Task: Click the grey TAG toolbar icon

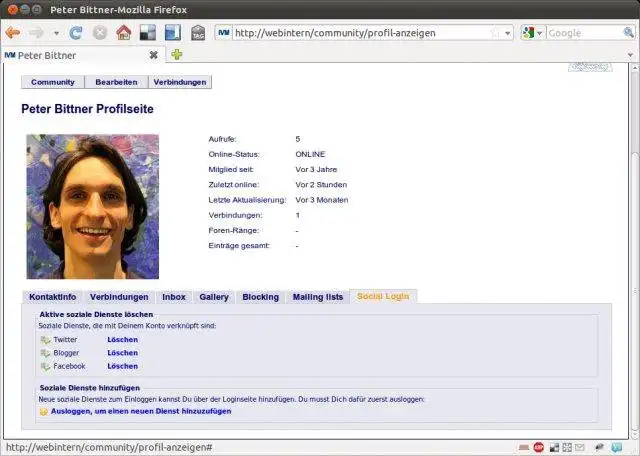Action: coord(198,33)
